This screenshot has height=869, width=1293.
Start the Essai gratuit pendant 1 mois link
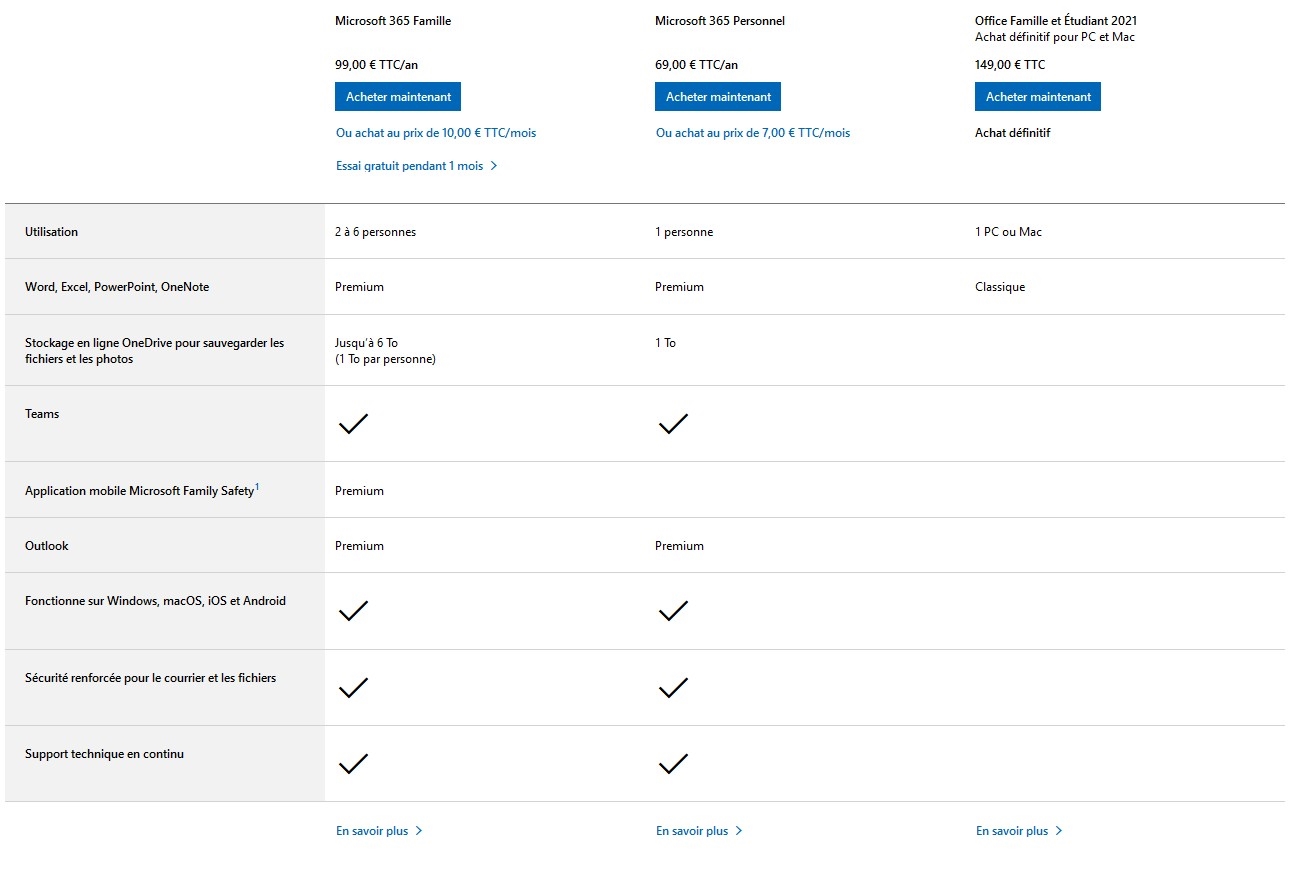(417, 166)
